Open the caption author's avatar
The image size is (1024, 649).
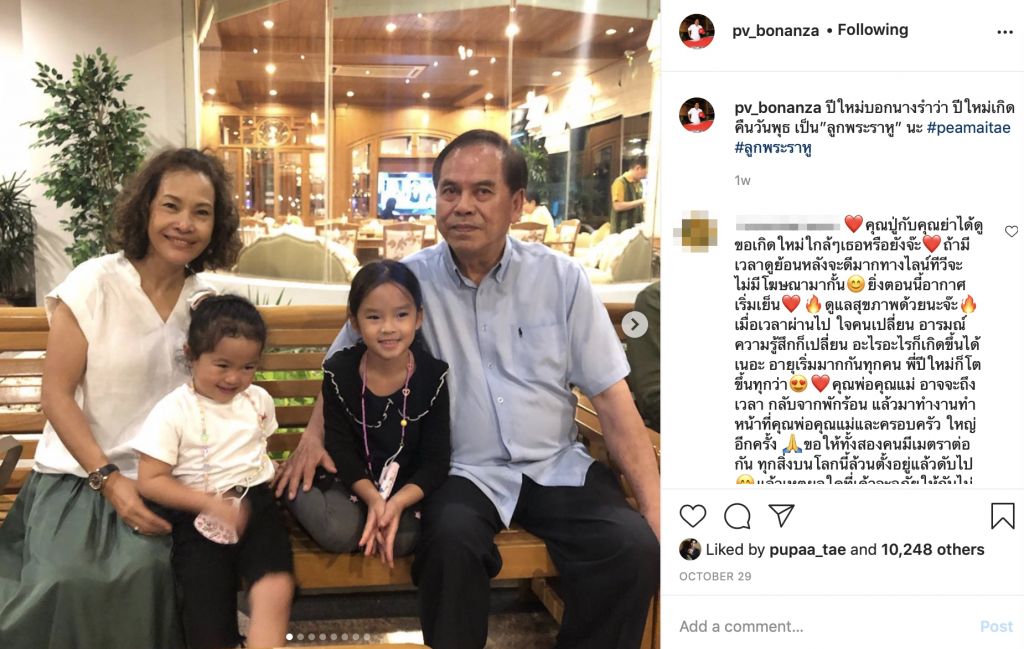pyautogui.click(x=697, y=115)
